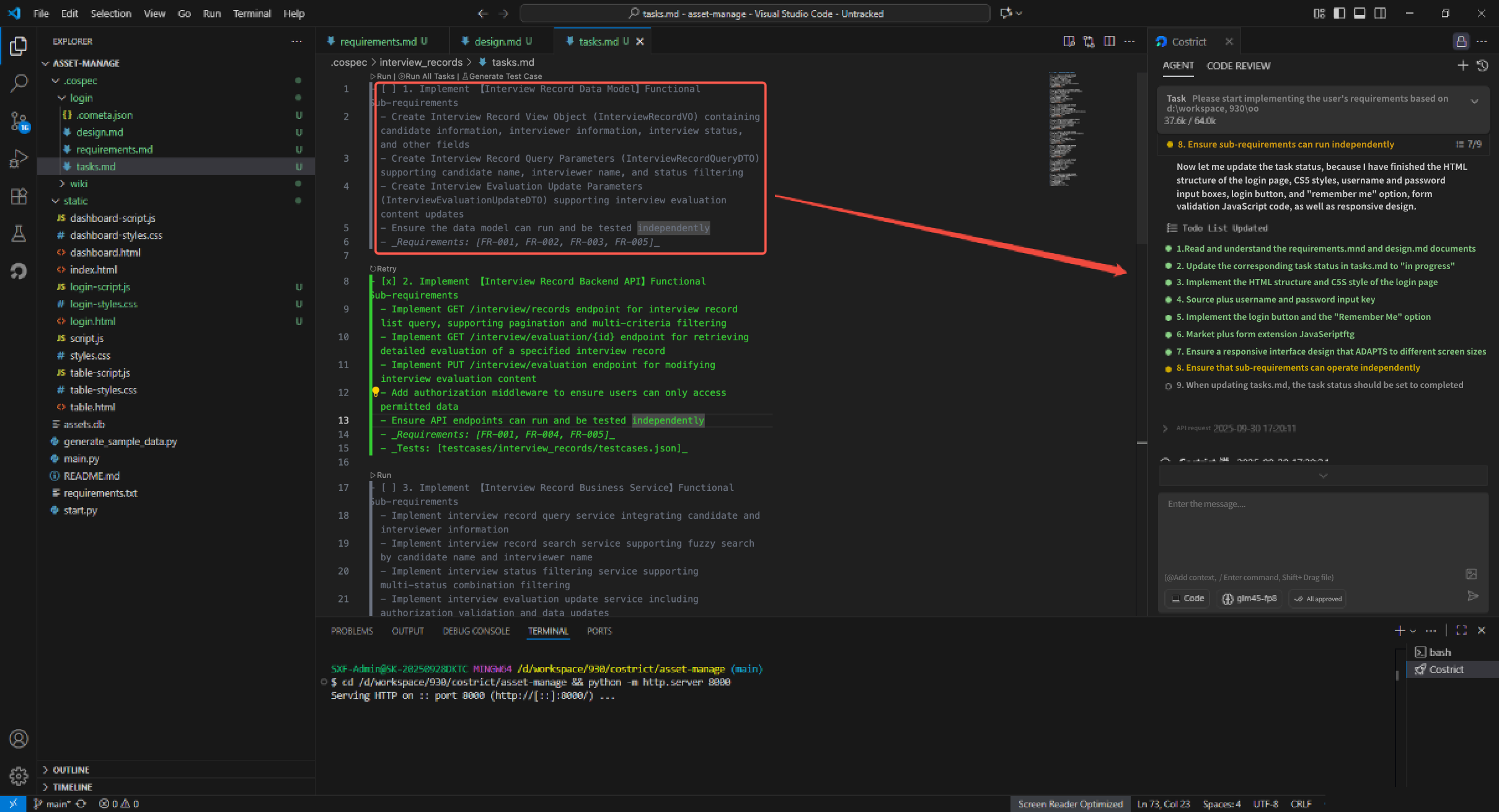Click Run All Tasks code lens

(427, 76)
